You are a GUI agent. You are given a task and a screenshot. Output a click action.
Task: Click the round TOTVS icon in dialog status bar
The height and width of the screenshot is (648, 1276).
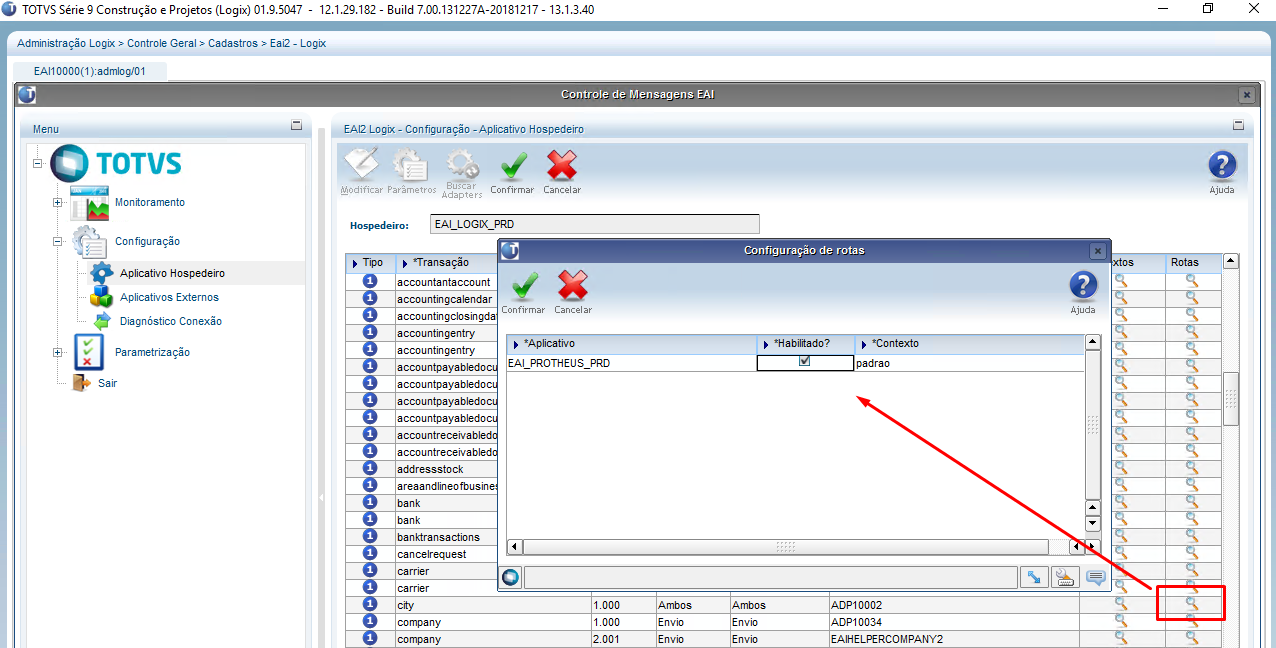coord(511,577)
